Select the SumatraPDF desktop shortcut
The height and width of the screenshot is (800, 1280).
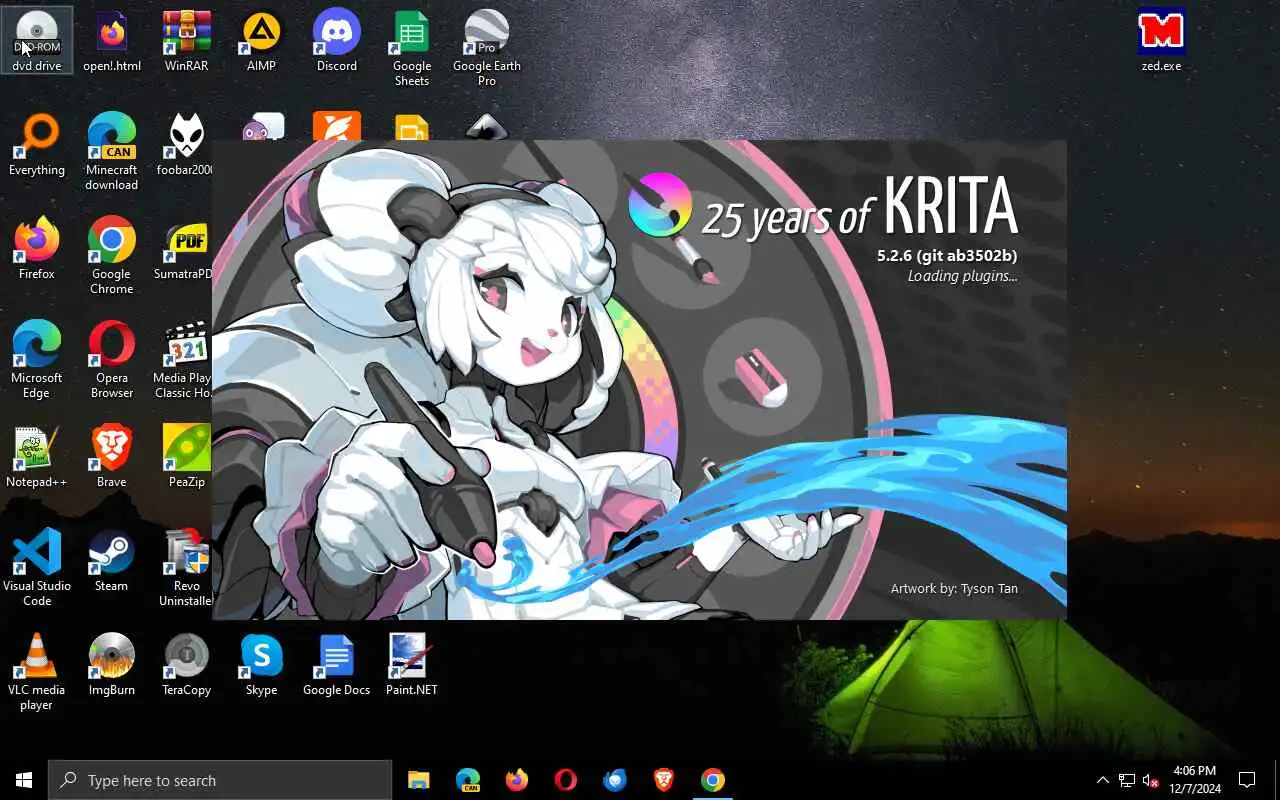pyautogui.click(x=184, y=250)
